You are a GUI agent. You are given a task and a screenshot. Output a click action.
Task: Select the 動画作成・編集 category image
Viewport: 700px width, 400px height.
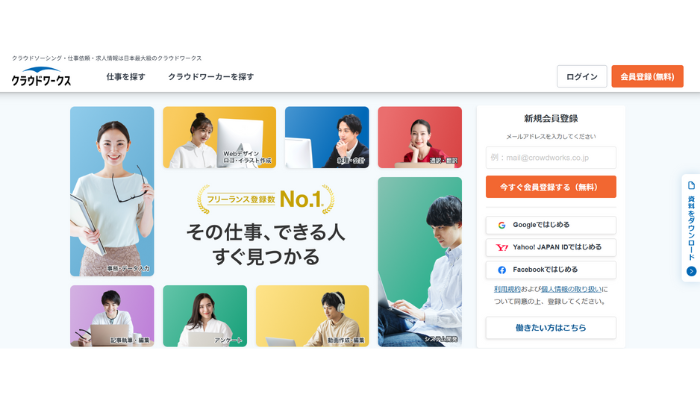[312, 316]
